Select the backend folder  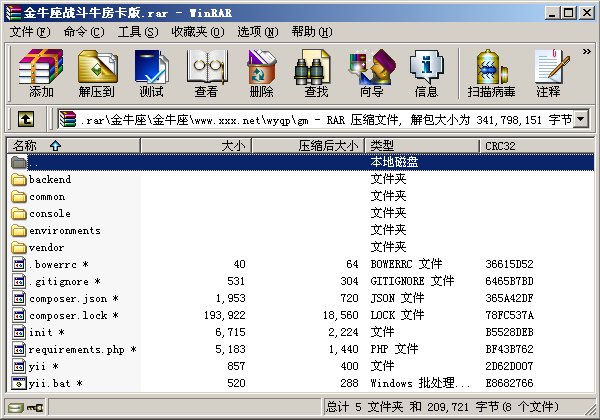(49, 179)
